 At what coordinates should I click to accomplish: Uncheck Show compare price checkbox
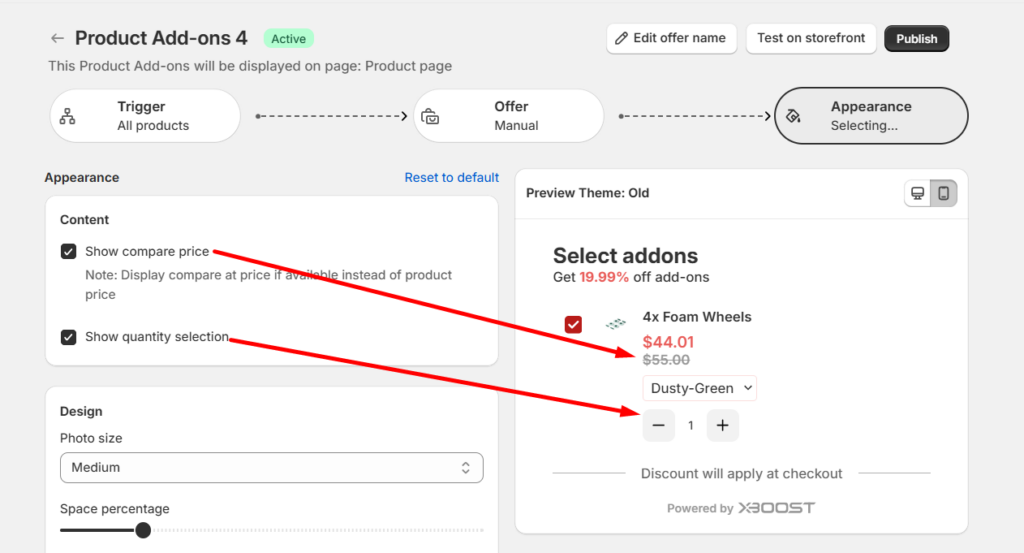[68, 252]
